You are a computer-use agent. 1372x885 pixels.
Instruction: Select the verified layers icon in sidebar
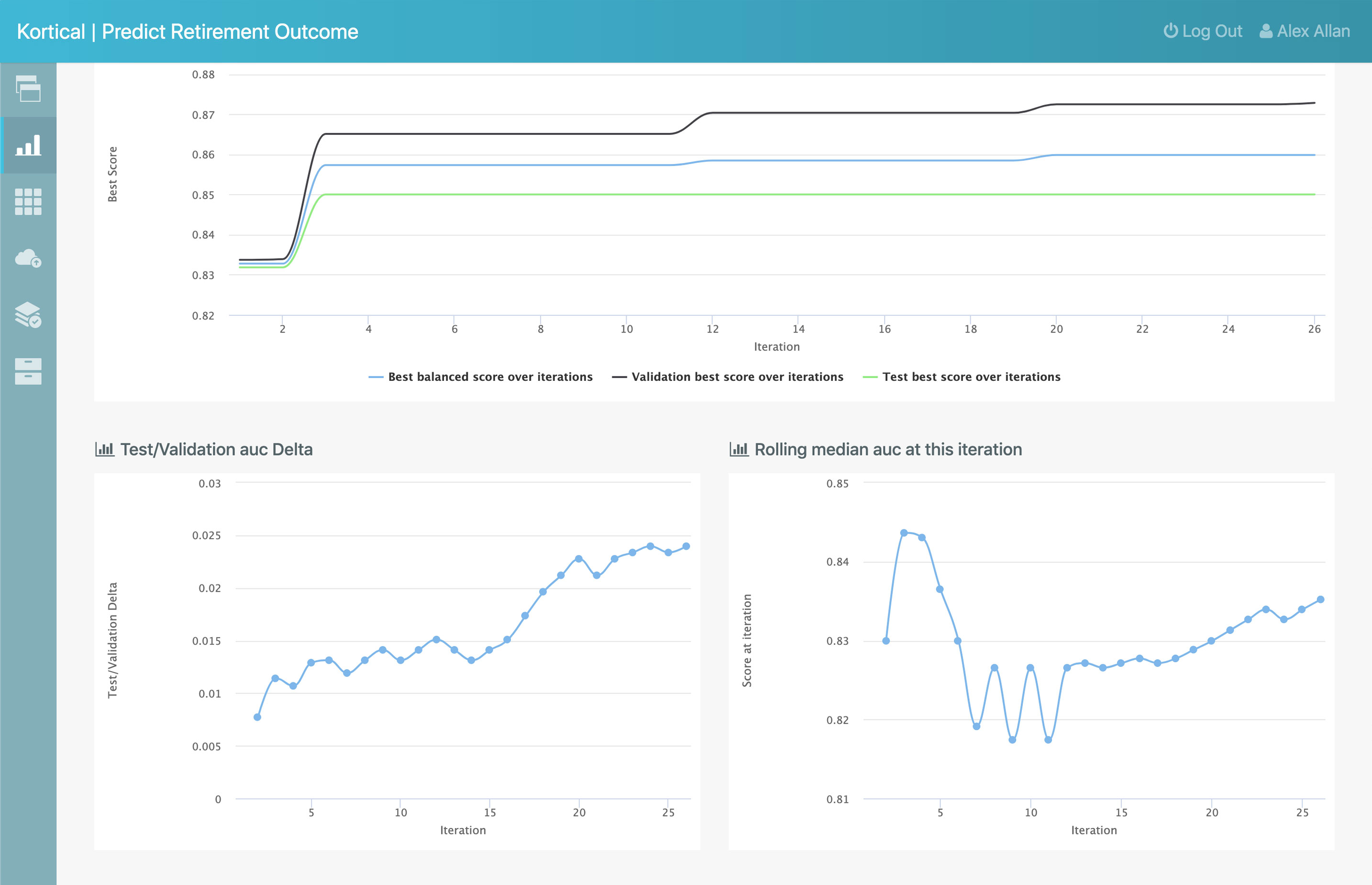(x=28, y=315)
